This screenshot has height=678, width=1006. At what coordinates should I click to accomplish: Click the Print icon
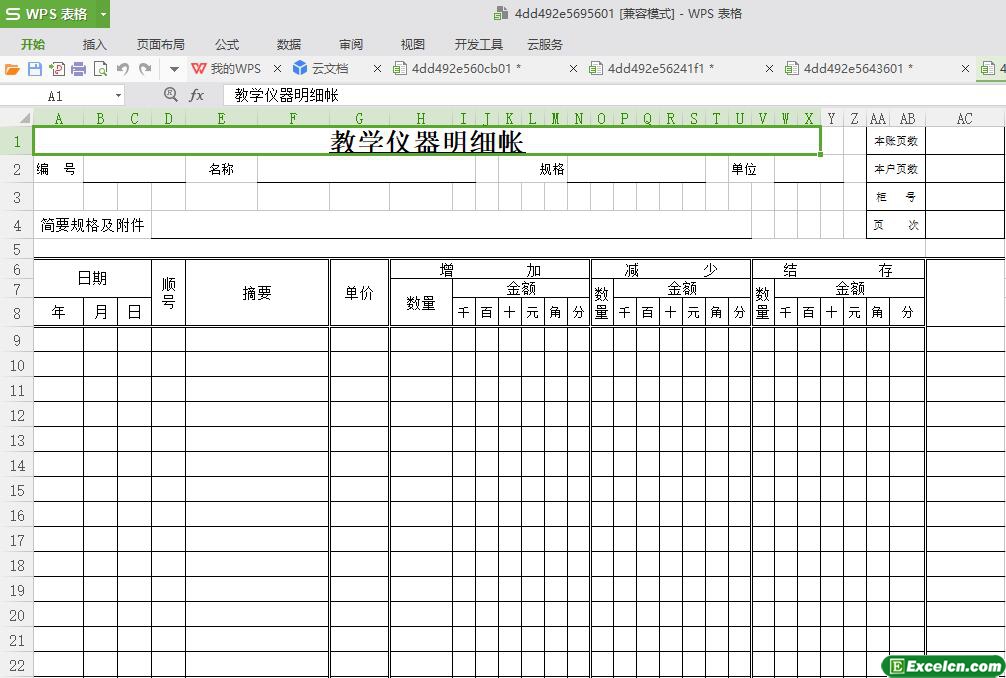click(x=78, y=69)
